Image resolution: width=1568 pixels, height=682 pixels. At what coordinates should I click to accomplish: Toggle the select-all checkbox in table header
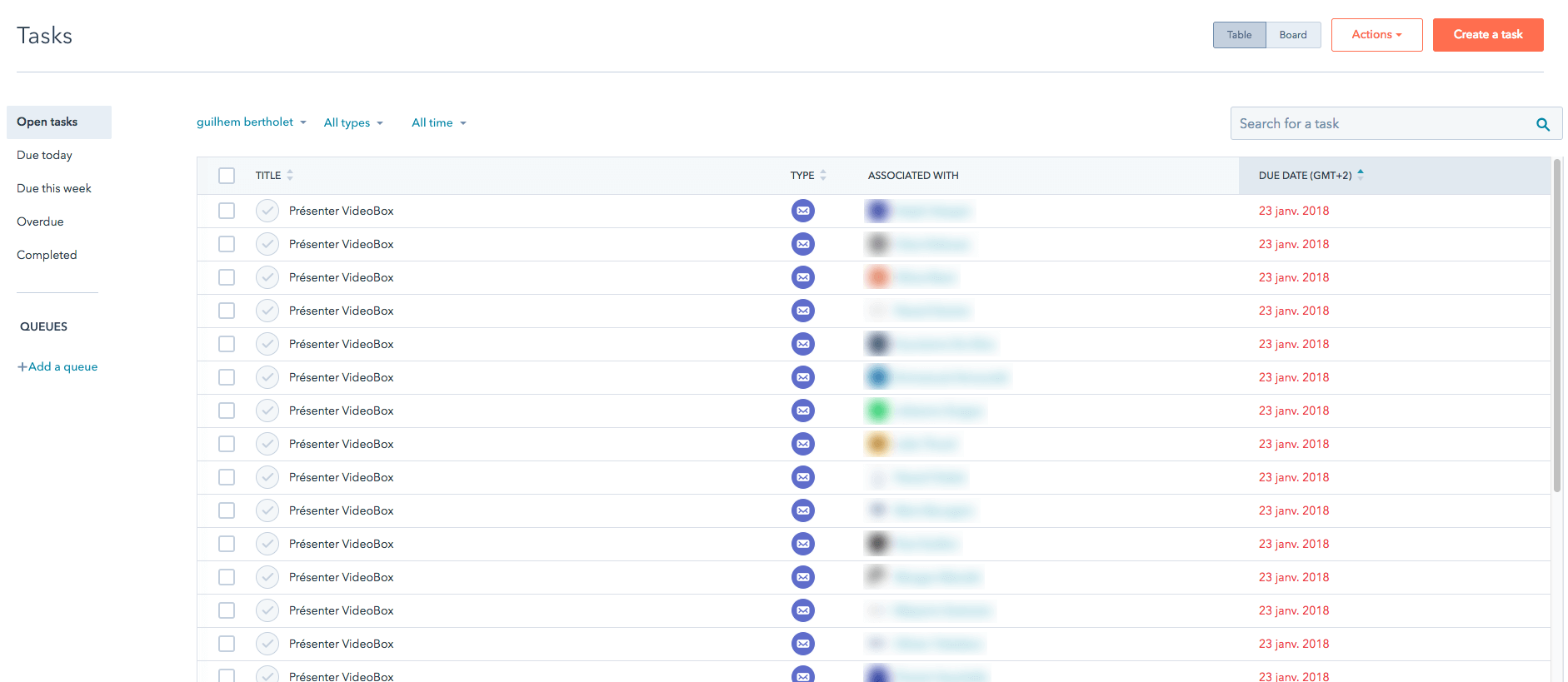(x=227, y=176)
